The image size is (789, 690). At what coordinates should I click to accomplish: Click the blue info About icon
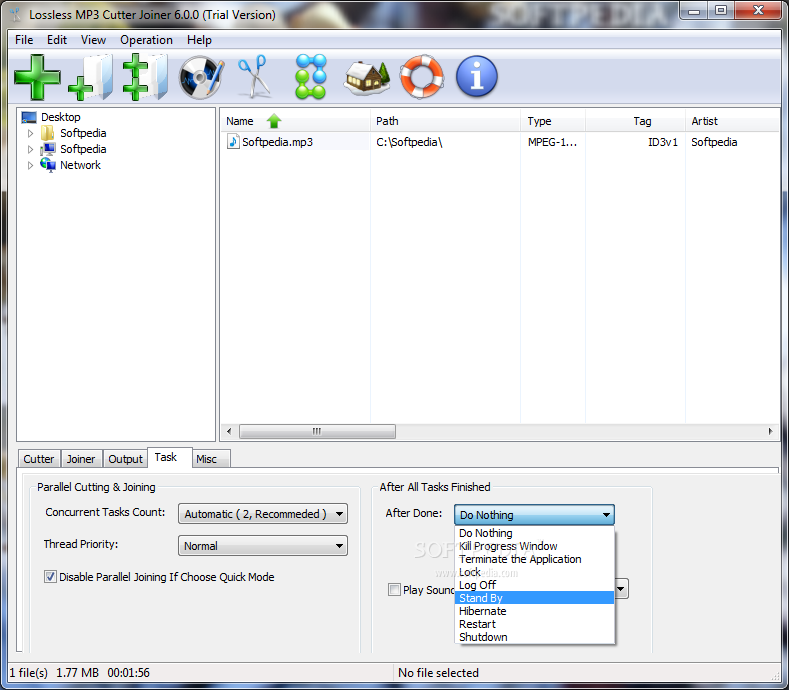point(477,76)
